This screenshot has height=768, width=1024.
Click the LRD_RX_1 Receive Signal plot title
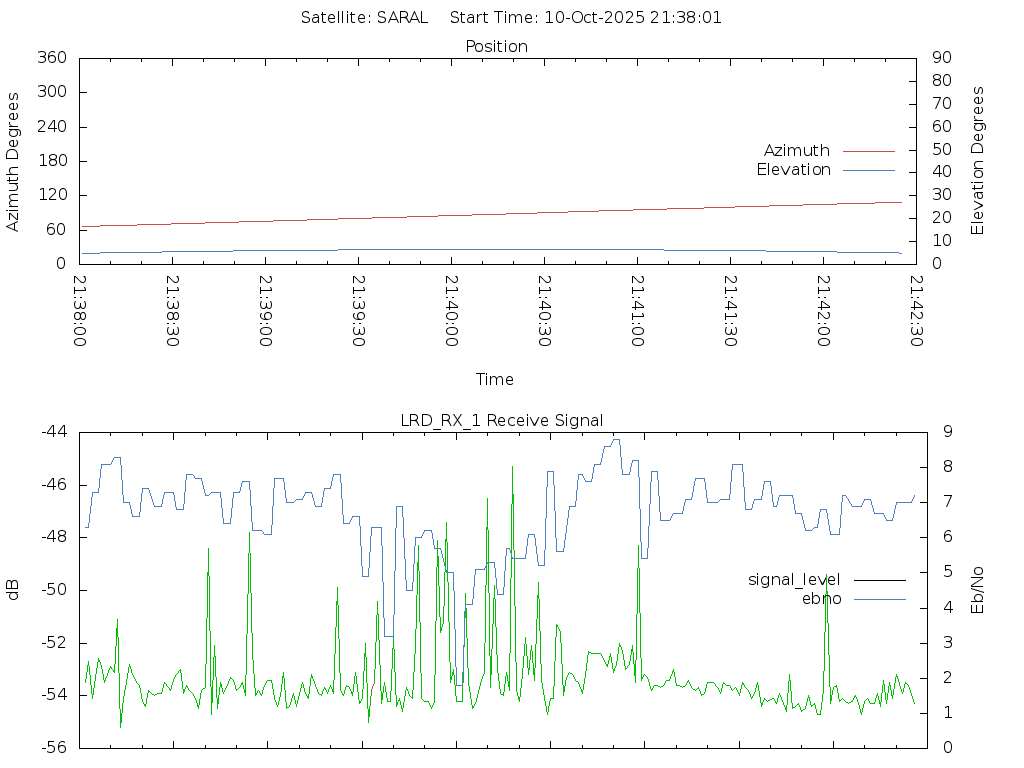[502, 420]
